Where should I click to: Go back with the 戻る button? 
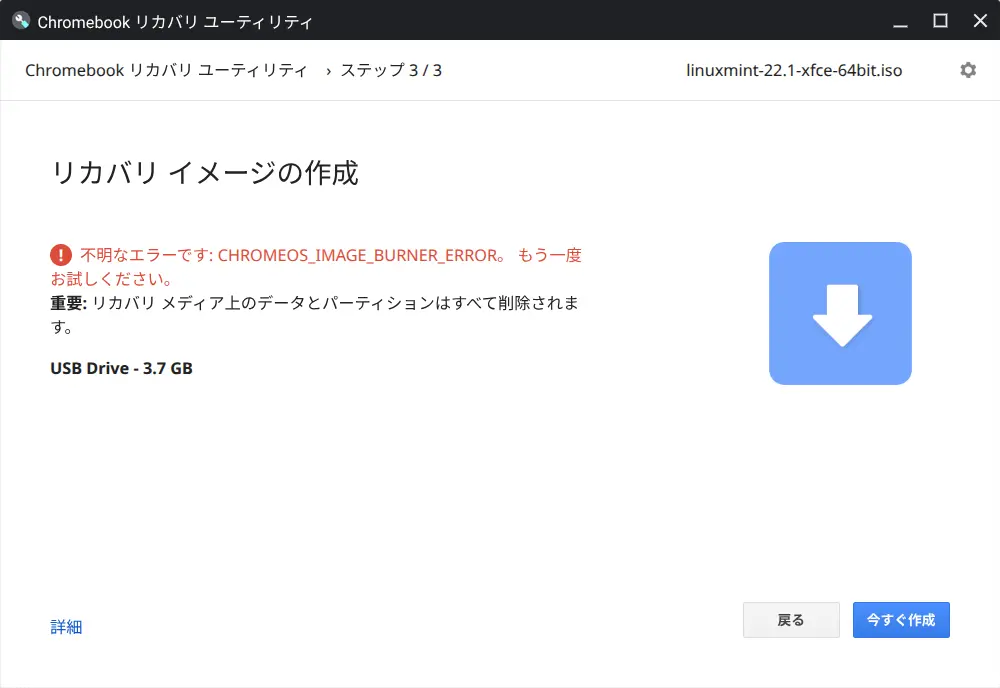(791, 620)
